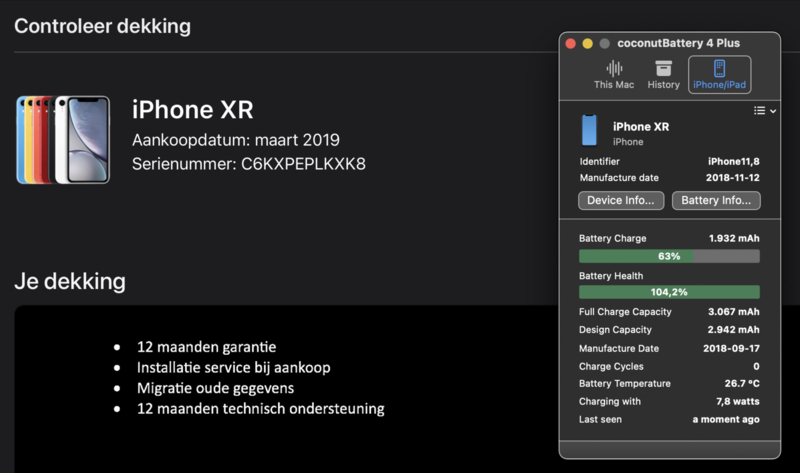Click the iPhone/iPad device icon

719,68
